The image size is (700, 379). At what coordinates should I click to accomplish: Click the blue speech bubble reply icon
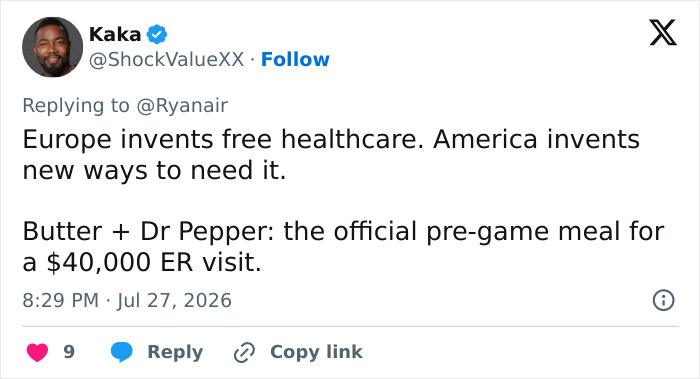click(121, 352)
